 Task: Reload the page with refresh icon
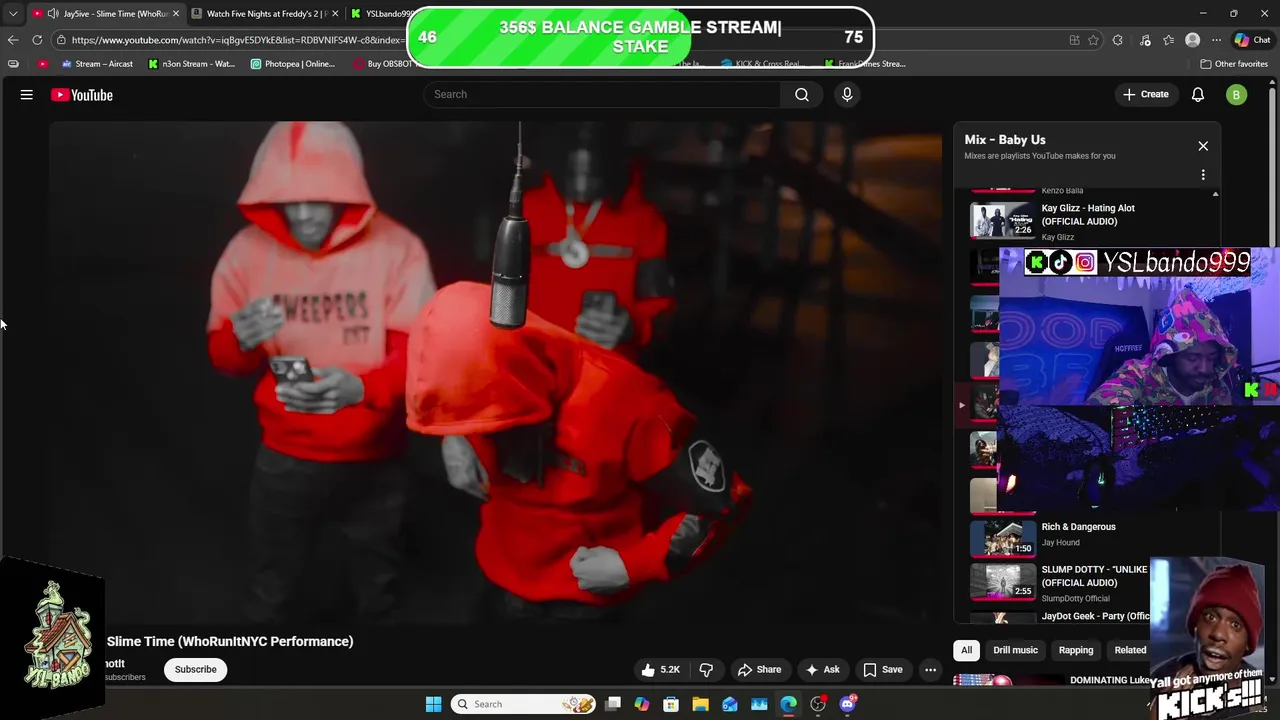[x=37, y=40]
